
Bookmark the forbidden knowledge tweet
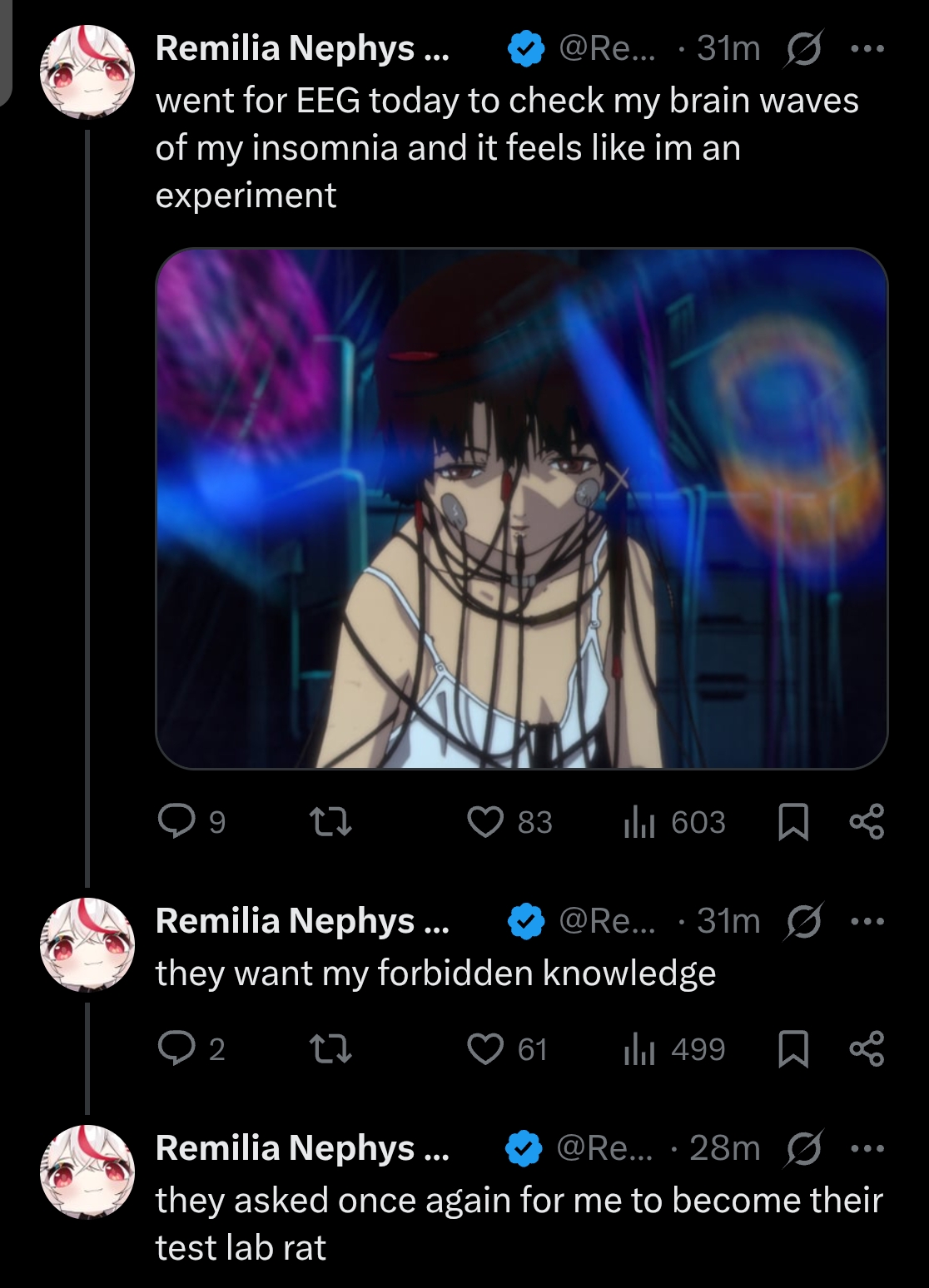point(792,1049)
